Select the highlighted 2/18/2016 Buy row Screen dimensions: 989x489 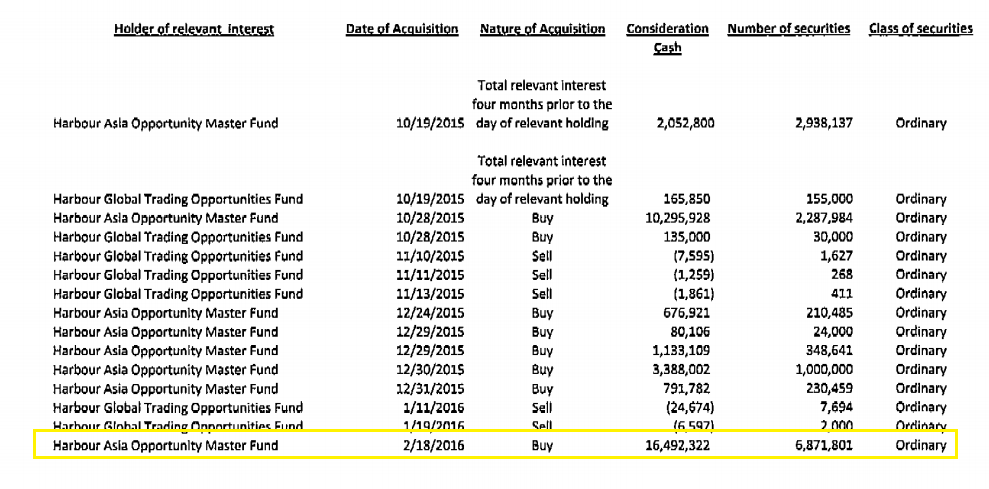496,444
